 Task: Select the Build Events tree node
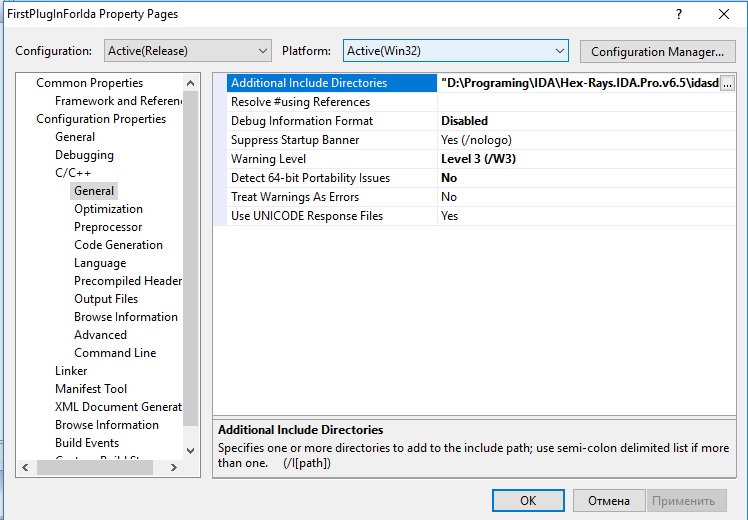pyautogui.click(x=87, y=443)
